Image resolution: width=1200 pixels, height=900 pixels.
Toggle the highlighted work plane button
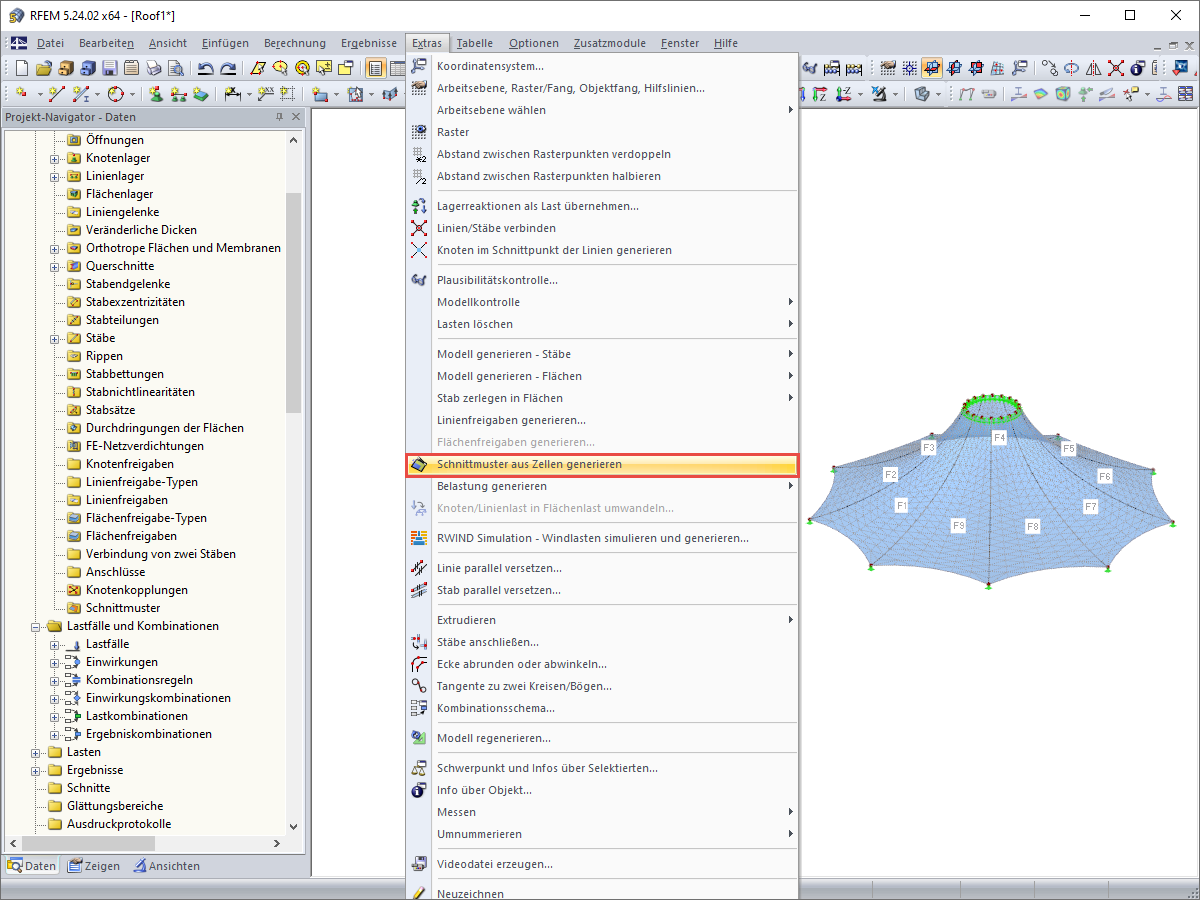[932, 68]
